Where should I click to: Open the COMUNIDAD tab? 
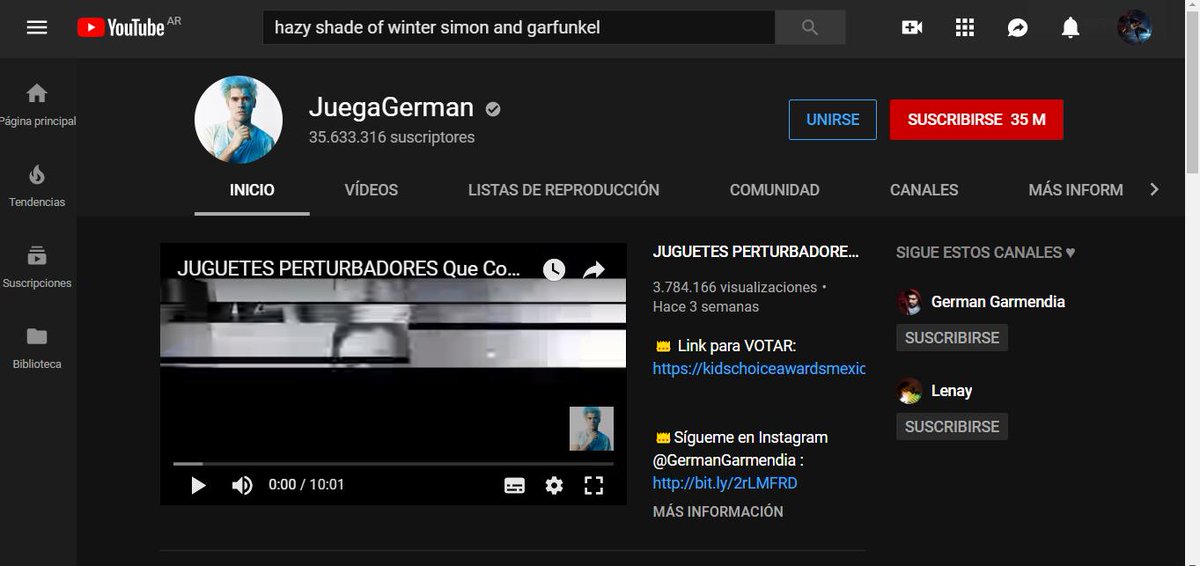[775, 190]
